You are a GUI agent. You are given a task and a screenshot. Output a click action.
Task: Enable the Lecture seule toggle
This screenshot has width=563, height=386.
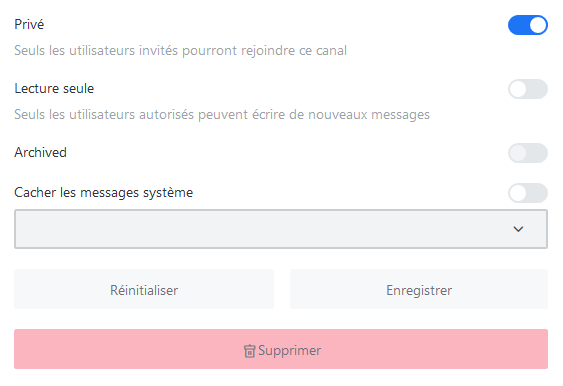pos(527,89)
